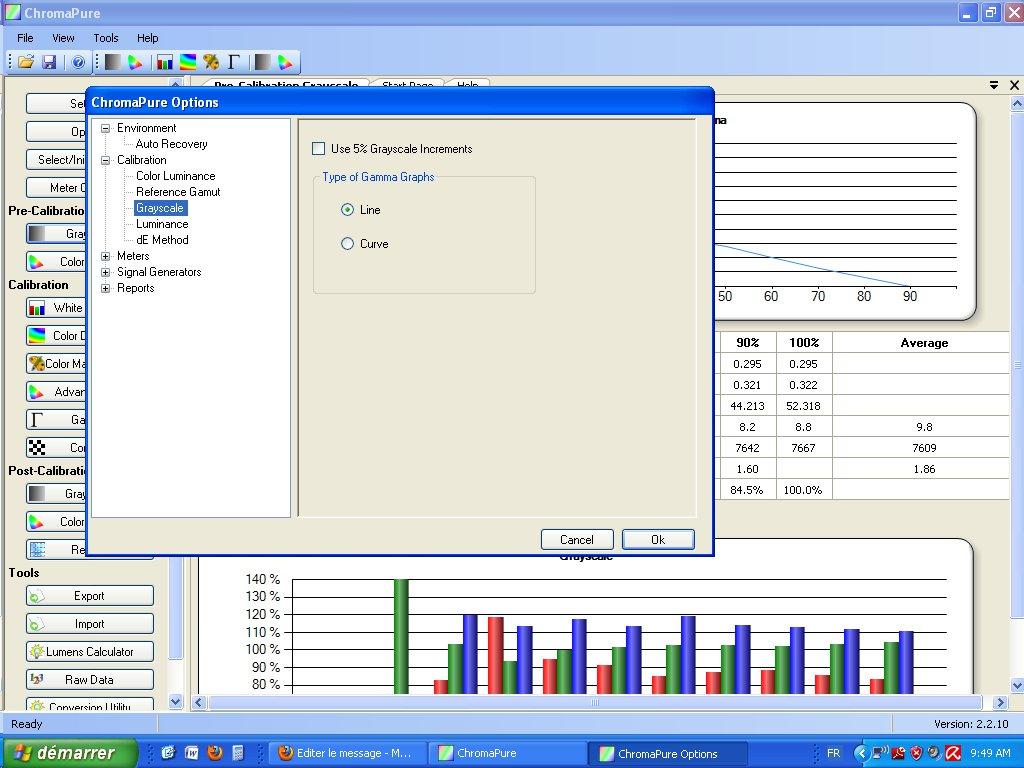
Task: Select Luminance in the options tree
Action: [162, 224]
